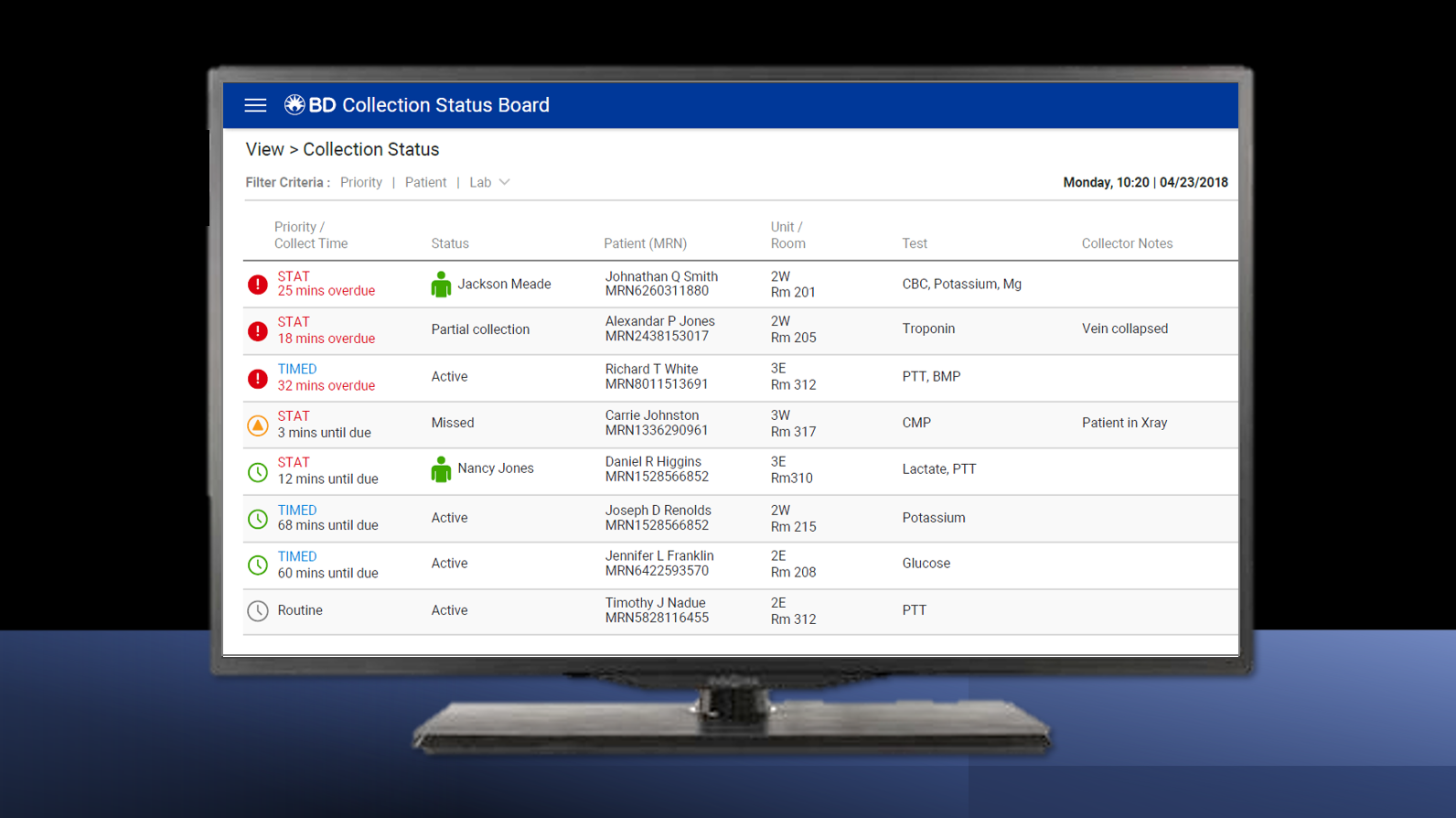Click the BD logo icon
1456x818 pixels.
pyautogui.click(x=294, y=105)
